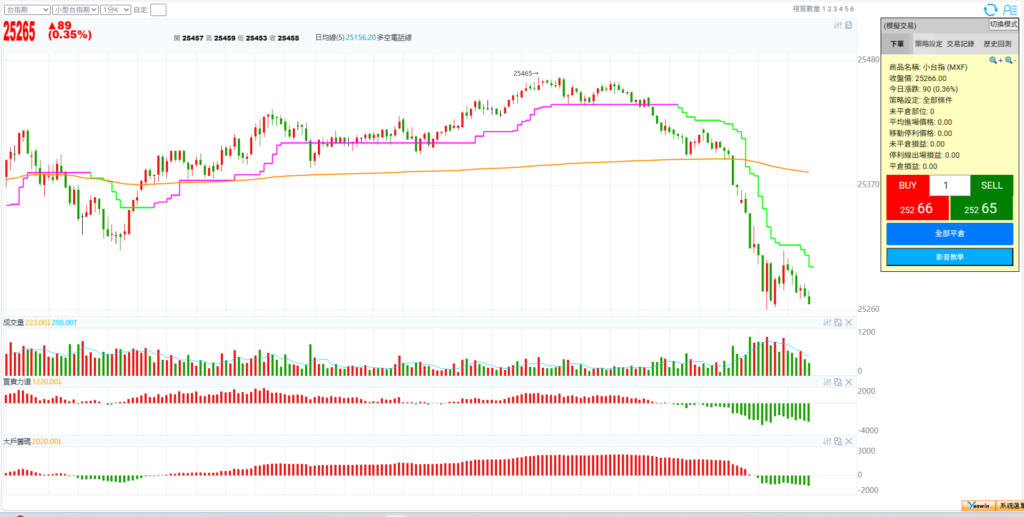Open the 台指期 market dropdown
Screen dimensions: 1024x517
pyautogui.click(x=26, y=9)
